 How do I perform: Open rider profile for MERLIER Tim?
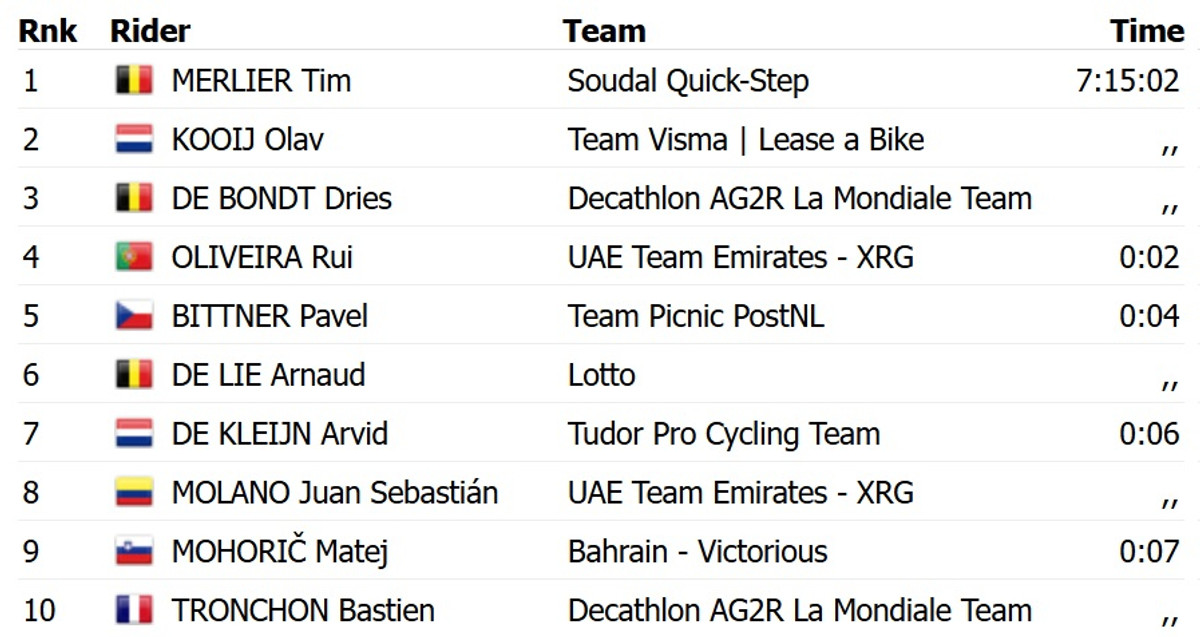(261, 81)
